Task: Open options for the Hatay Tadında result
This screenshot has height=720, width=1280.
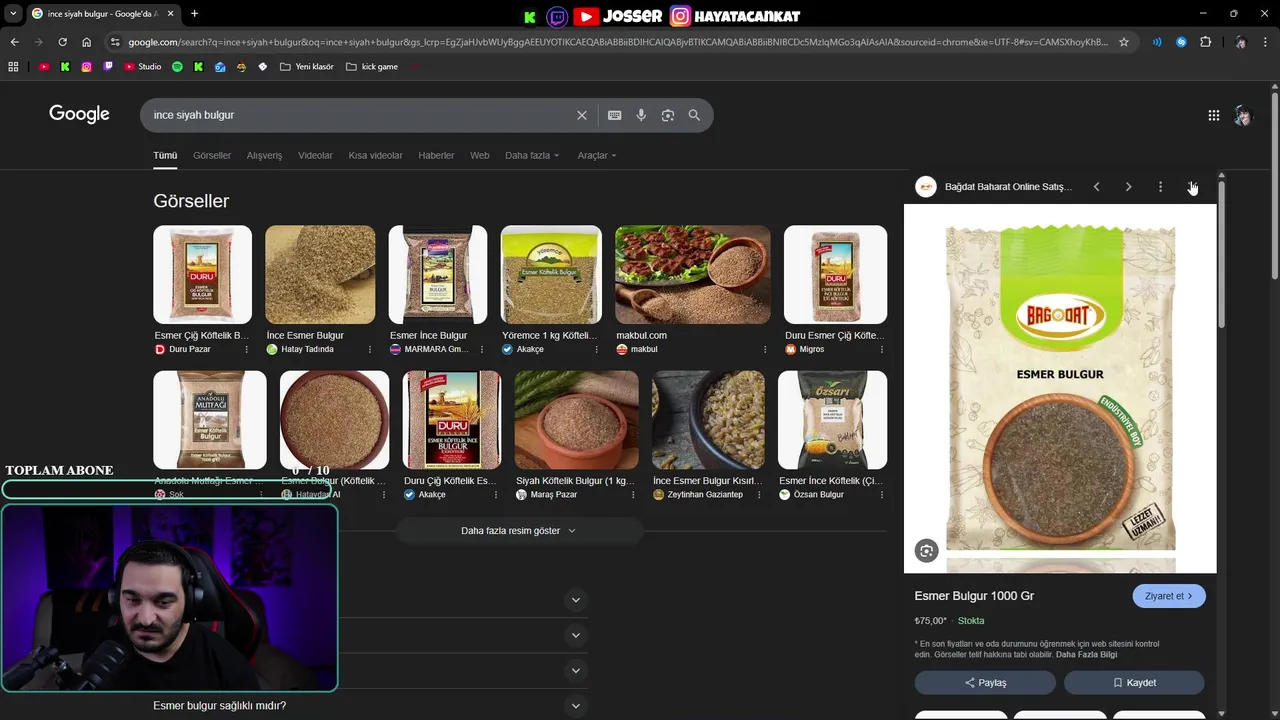Action: coord(370,350)
